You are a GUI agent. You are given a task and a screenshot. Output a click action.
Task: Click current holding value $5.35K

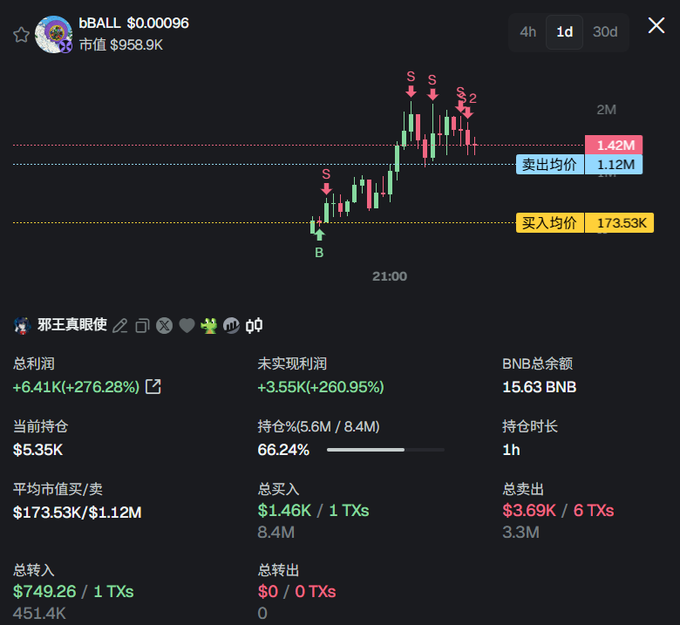pos(38,449)
